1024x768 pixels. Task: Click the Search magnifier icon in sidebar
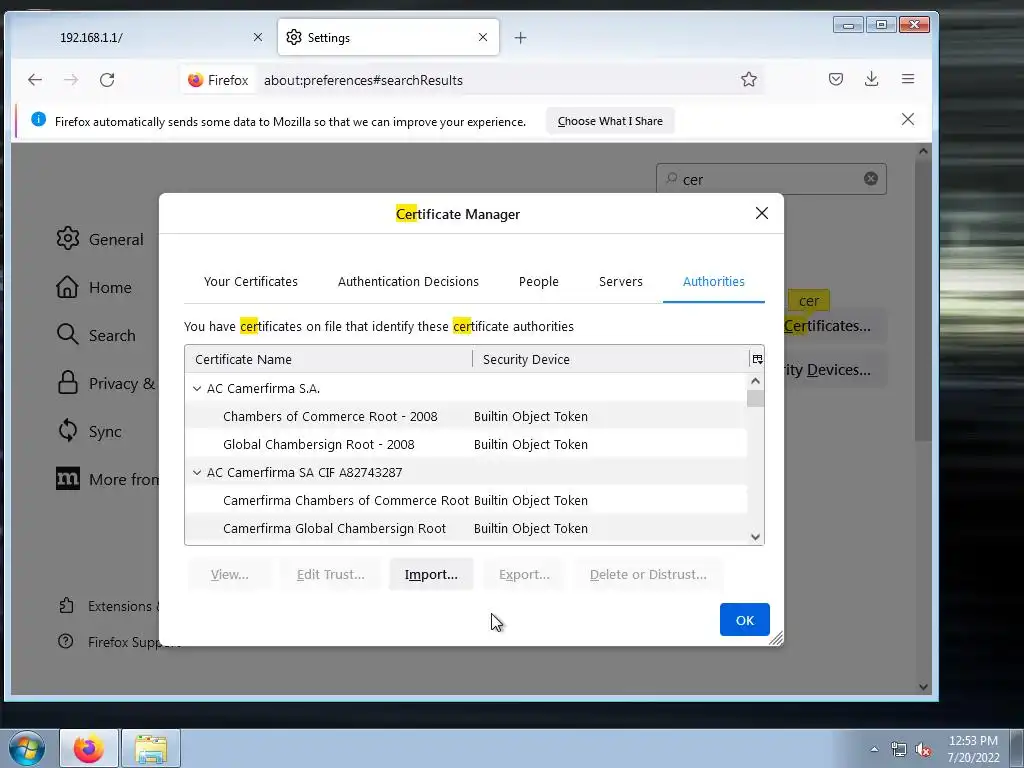click(67, 334)
